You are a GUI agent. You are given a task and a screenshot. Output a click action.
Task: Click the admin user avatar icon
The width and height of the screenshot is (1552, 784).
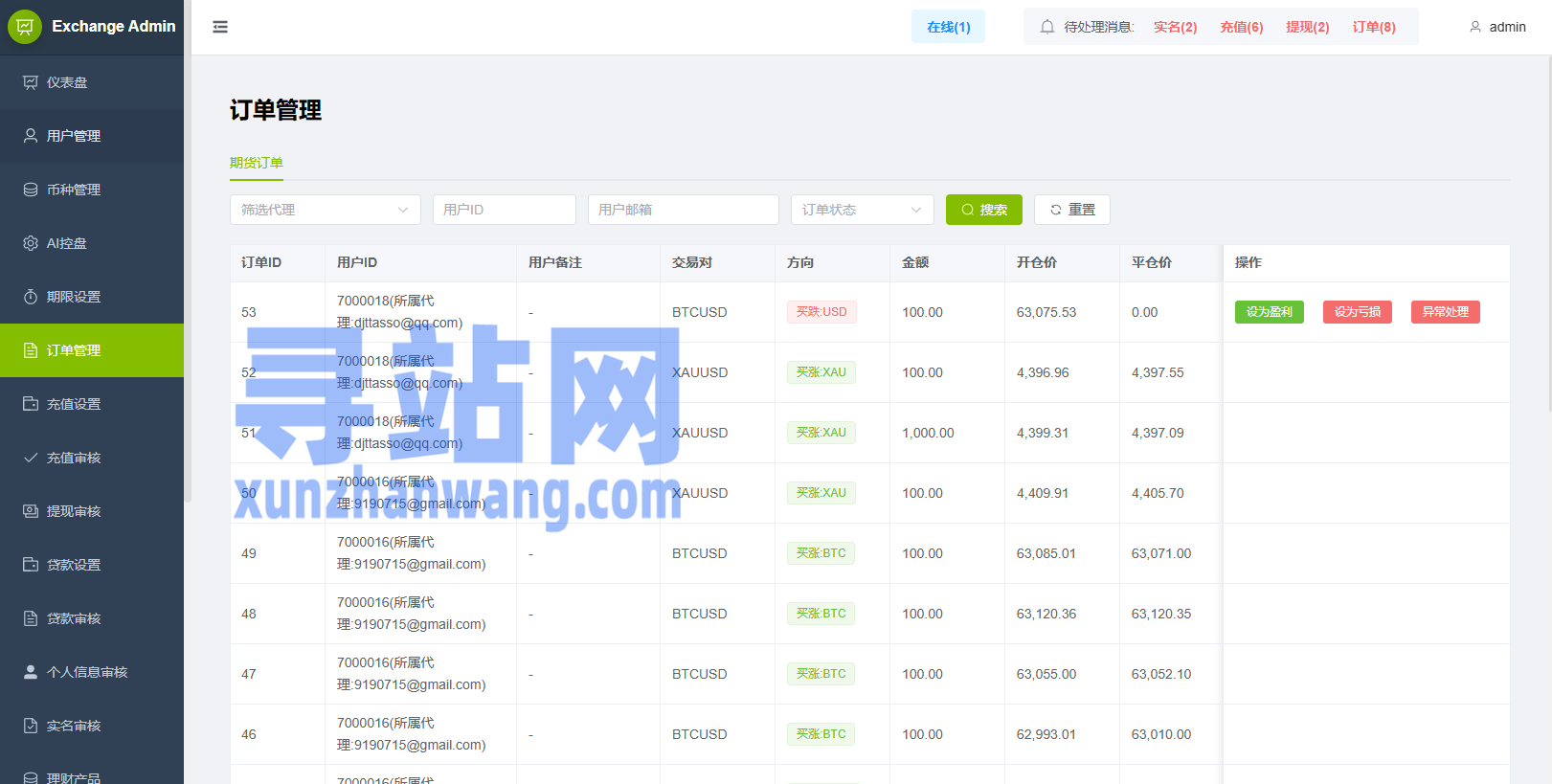tap(1475, 27)
